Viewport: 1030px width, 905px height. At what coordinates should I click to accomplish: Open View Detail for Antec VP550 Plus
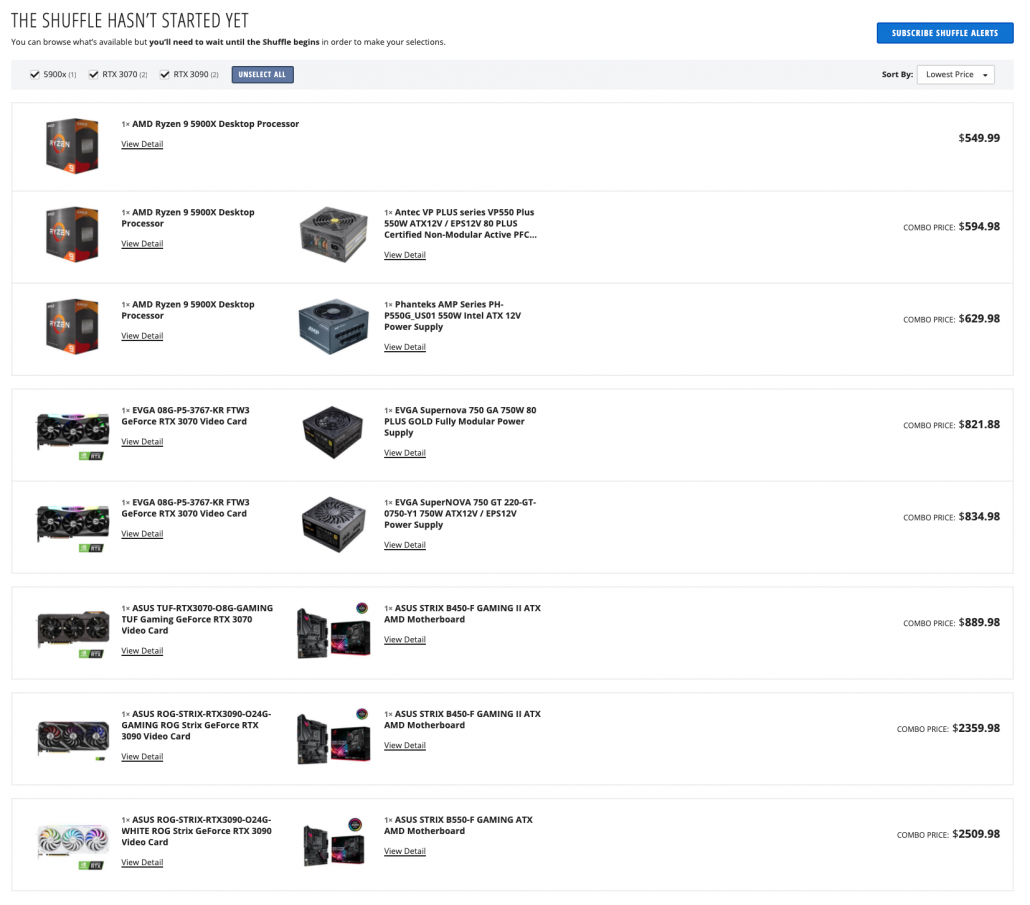[x=405, y=255]
